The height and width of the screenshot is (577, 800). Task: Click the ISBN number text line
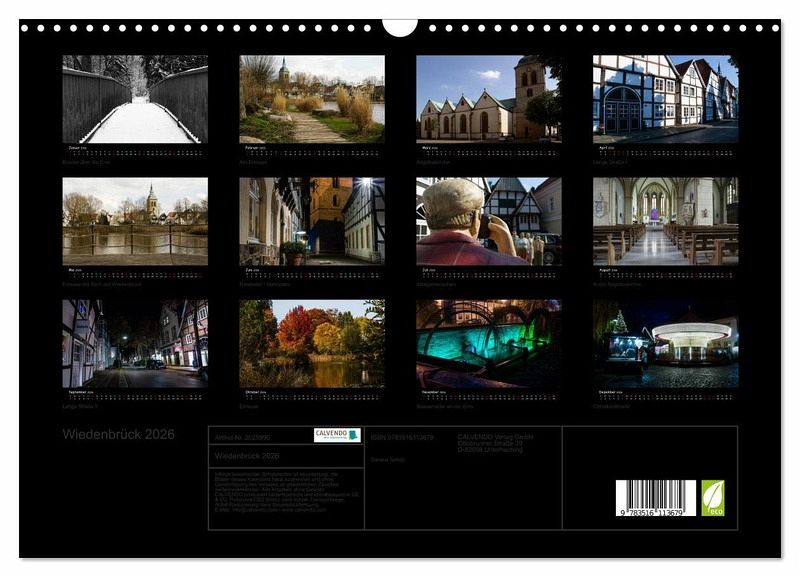pos(402,437)
